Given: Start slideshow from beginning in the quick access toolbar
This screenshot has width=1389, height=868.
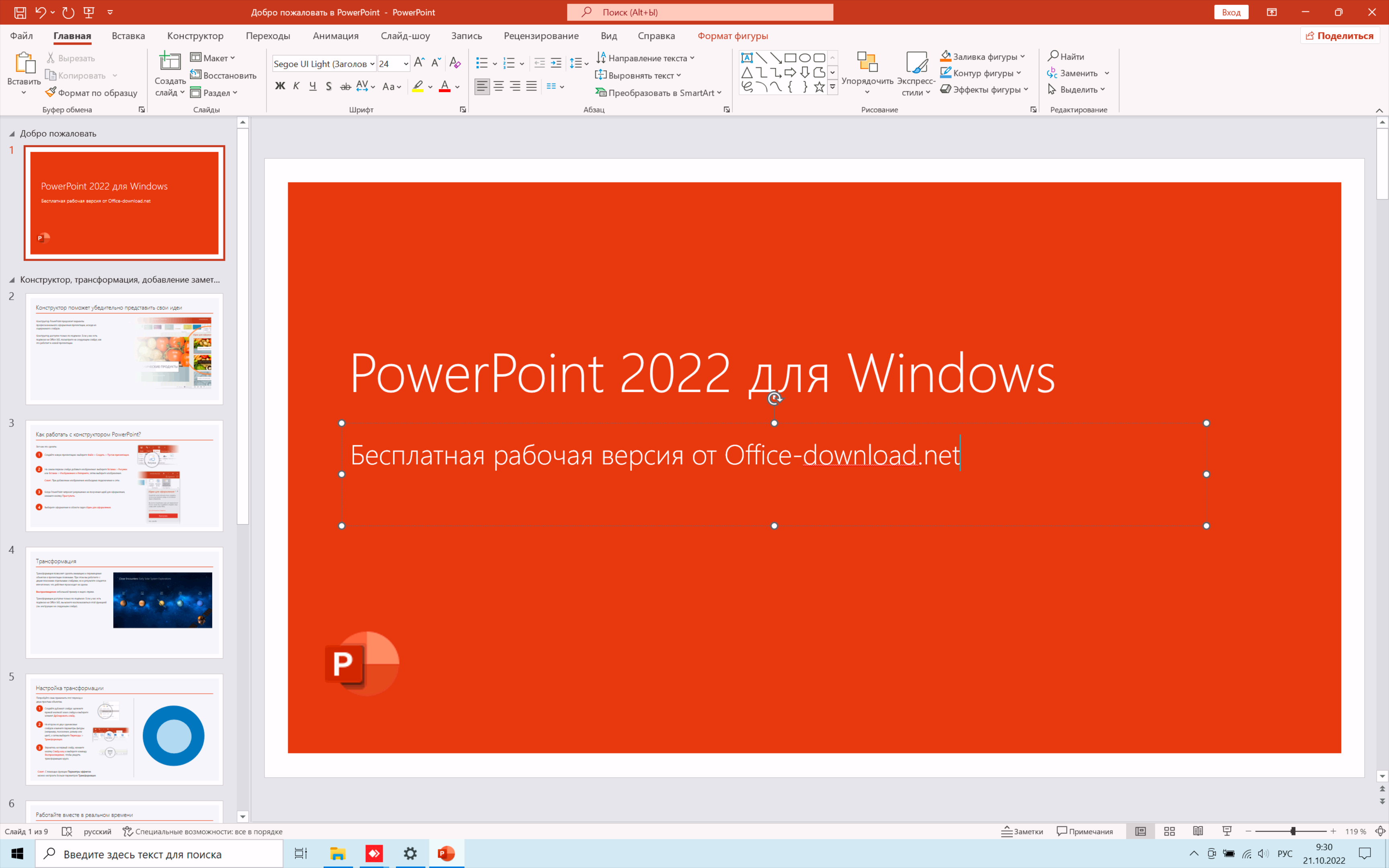Looking at the screenshot, I should [88, 12].
